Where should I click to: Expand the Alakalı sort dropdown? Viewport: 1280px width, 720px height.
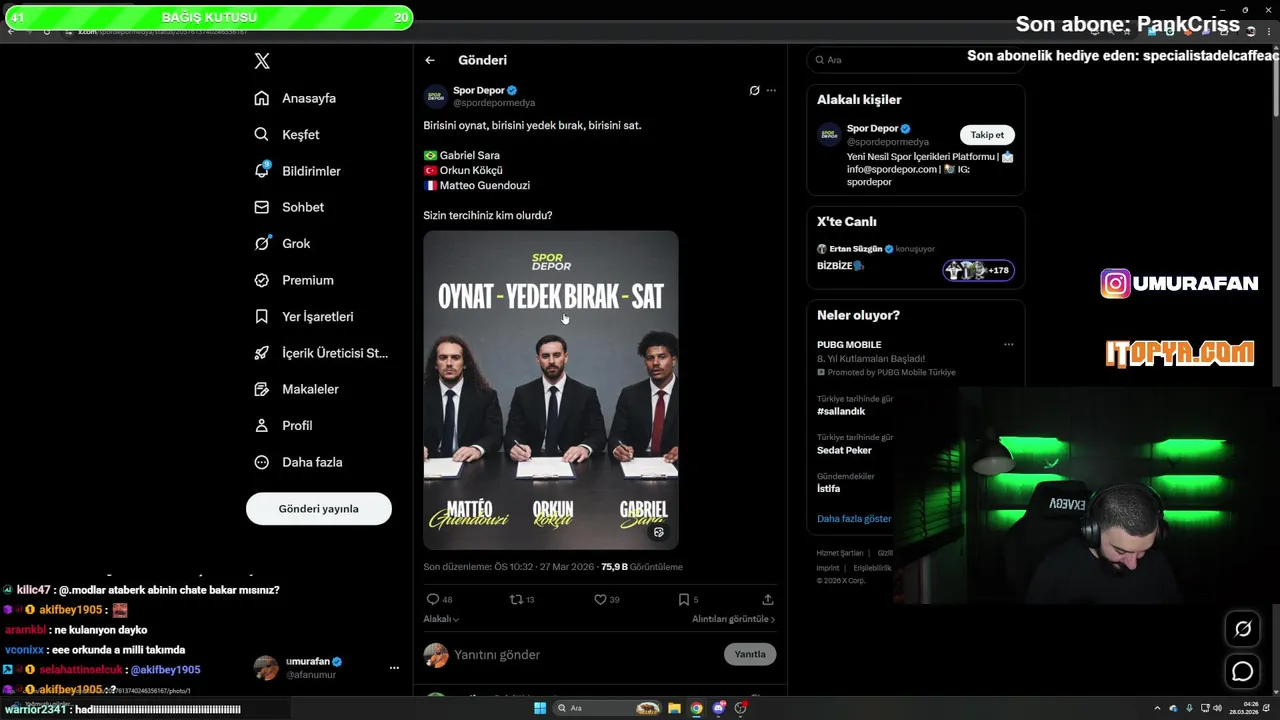[x=441, y=619]
